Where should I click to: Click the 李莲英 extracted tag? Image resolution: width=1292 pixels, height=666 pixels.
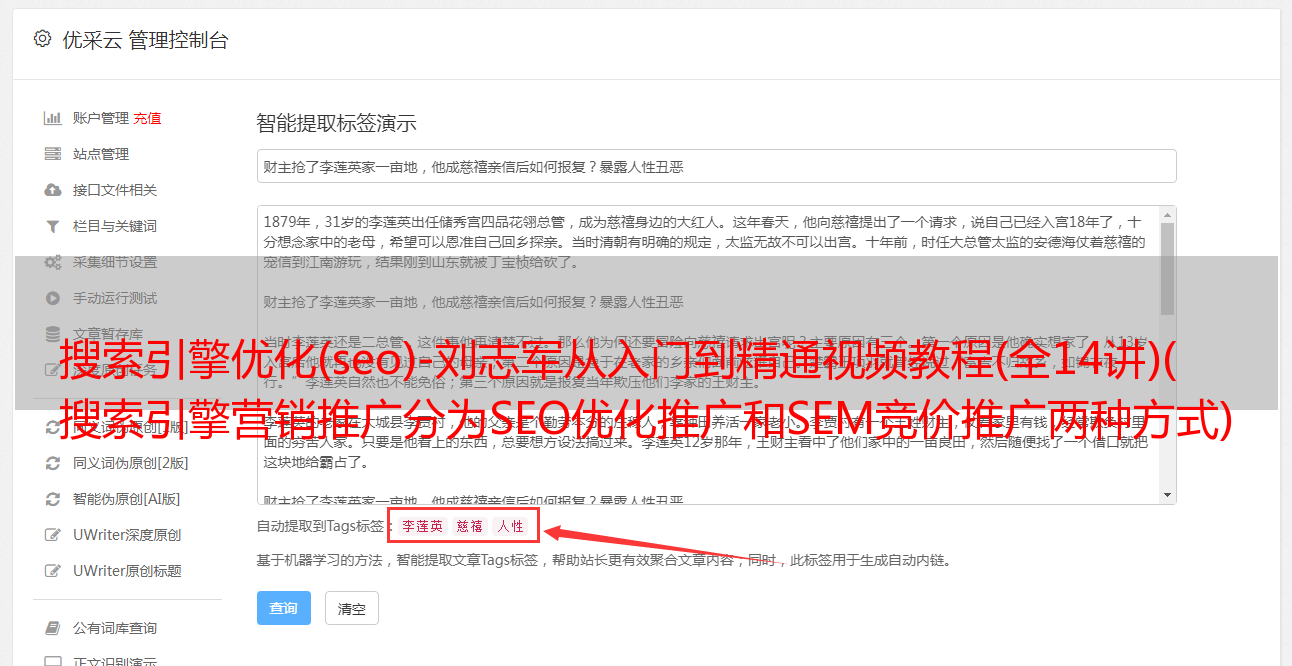(x=422, y=526)
